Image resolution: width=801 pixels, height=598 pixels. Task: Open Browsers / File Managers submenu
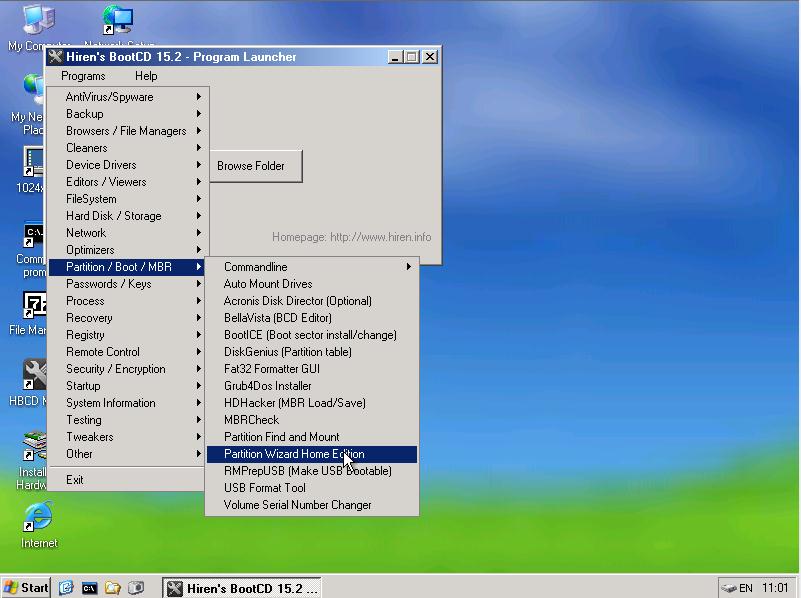(x=126, y=131)
